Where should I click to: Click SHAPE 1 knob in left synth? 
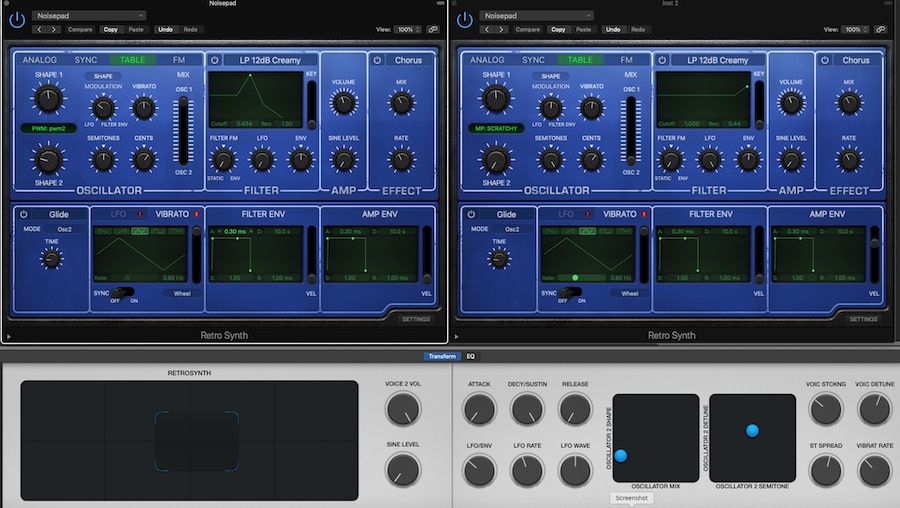(x=49, y=98)
